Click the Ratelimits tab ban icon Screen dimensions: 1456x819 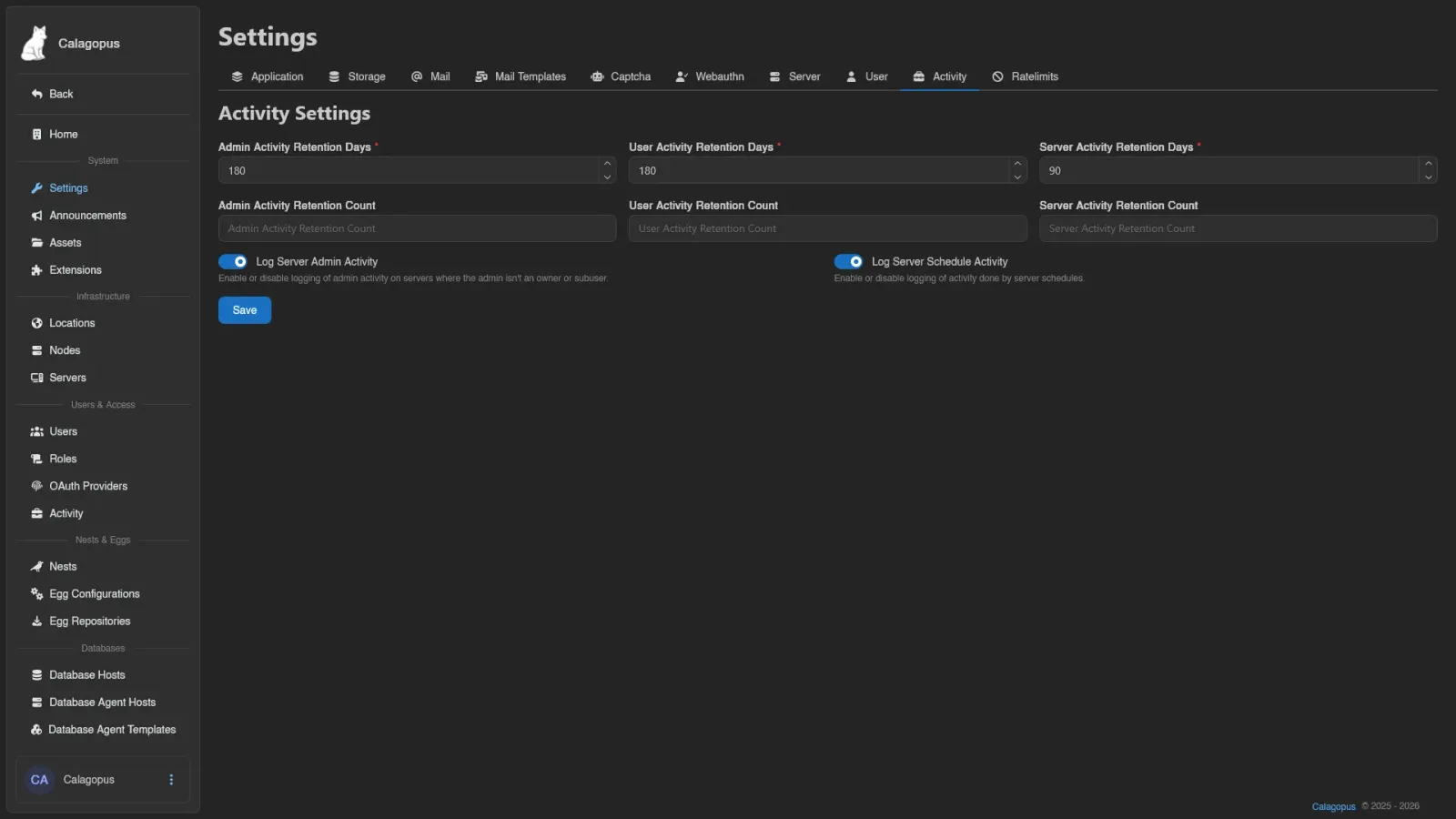tap(997, 76)
